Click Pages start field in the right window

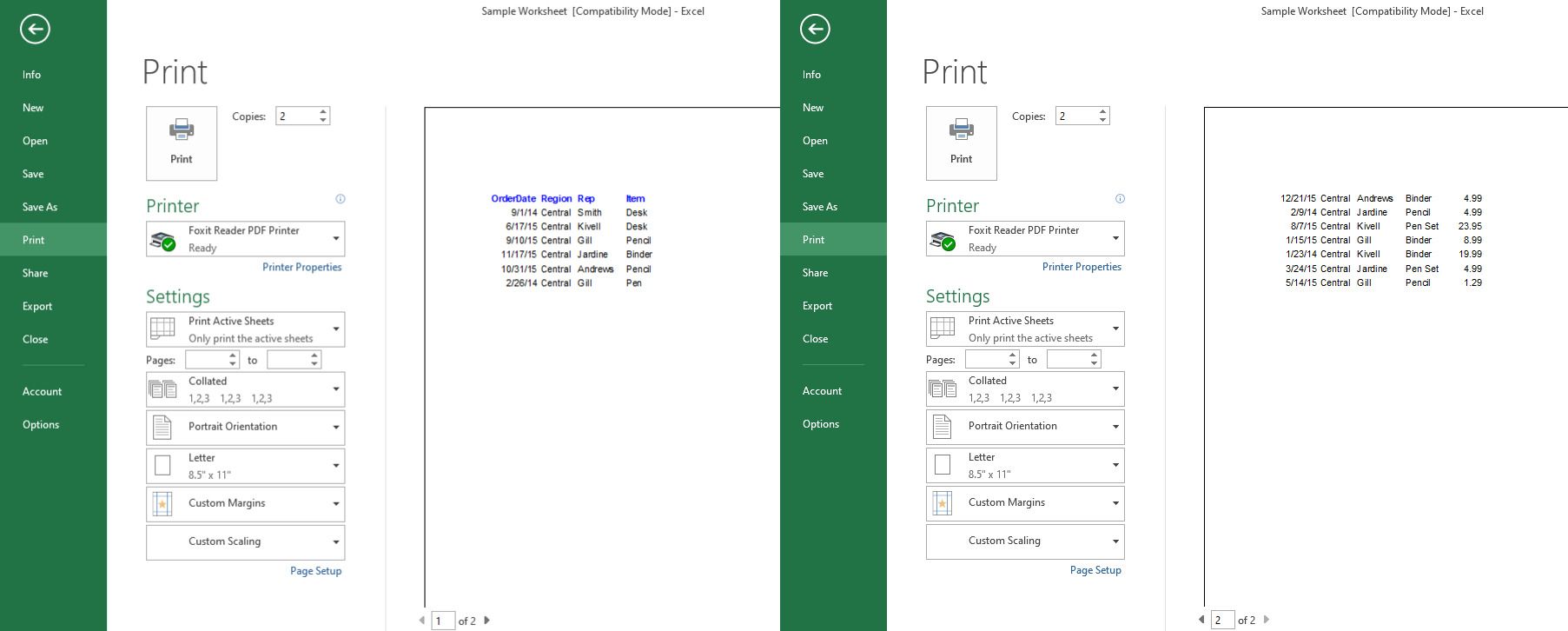[x=987, y=359]
